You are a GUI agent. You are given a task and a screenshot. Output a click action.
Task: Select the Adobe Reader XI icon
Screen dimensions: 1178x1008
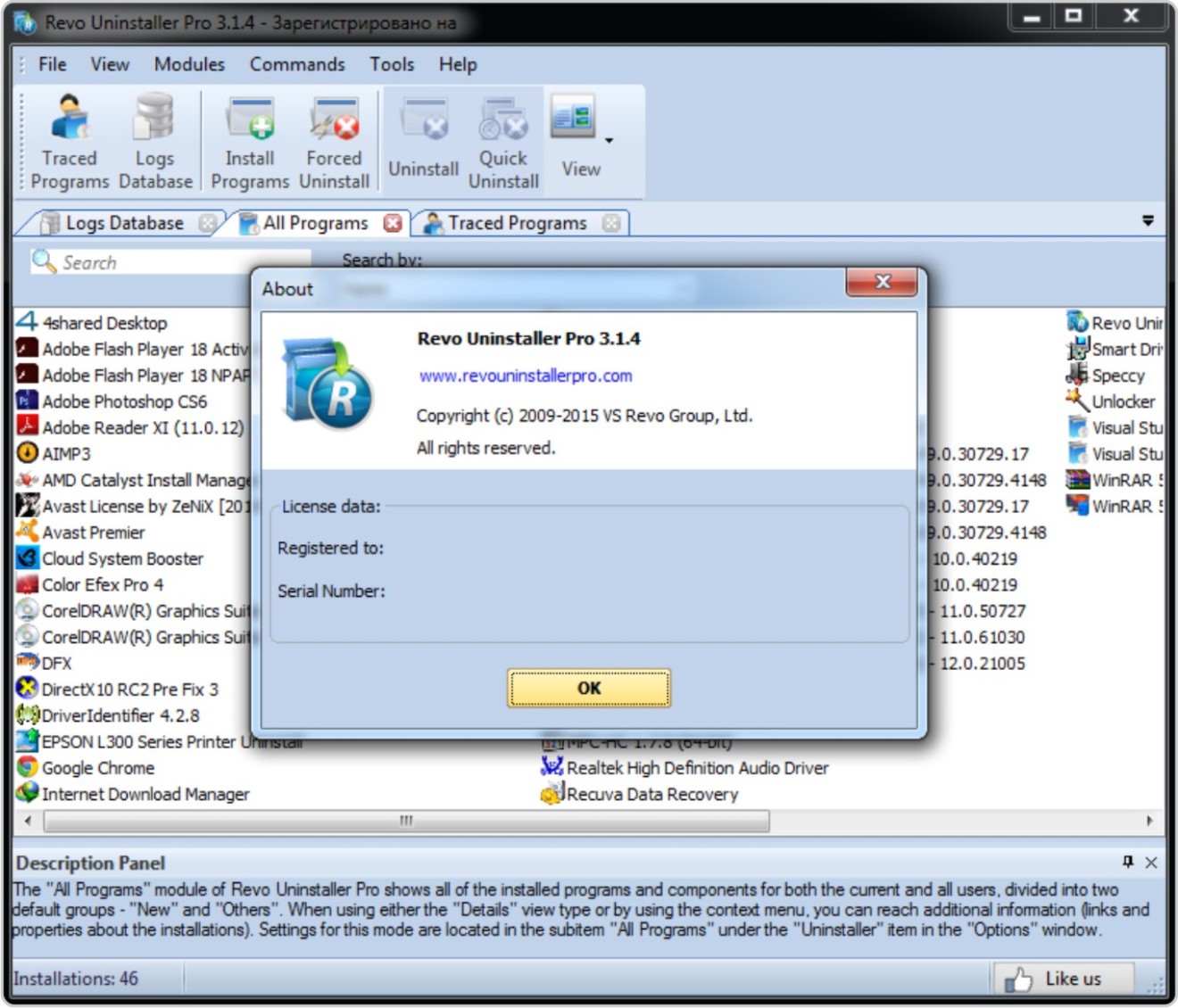pos(27,426)
